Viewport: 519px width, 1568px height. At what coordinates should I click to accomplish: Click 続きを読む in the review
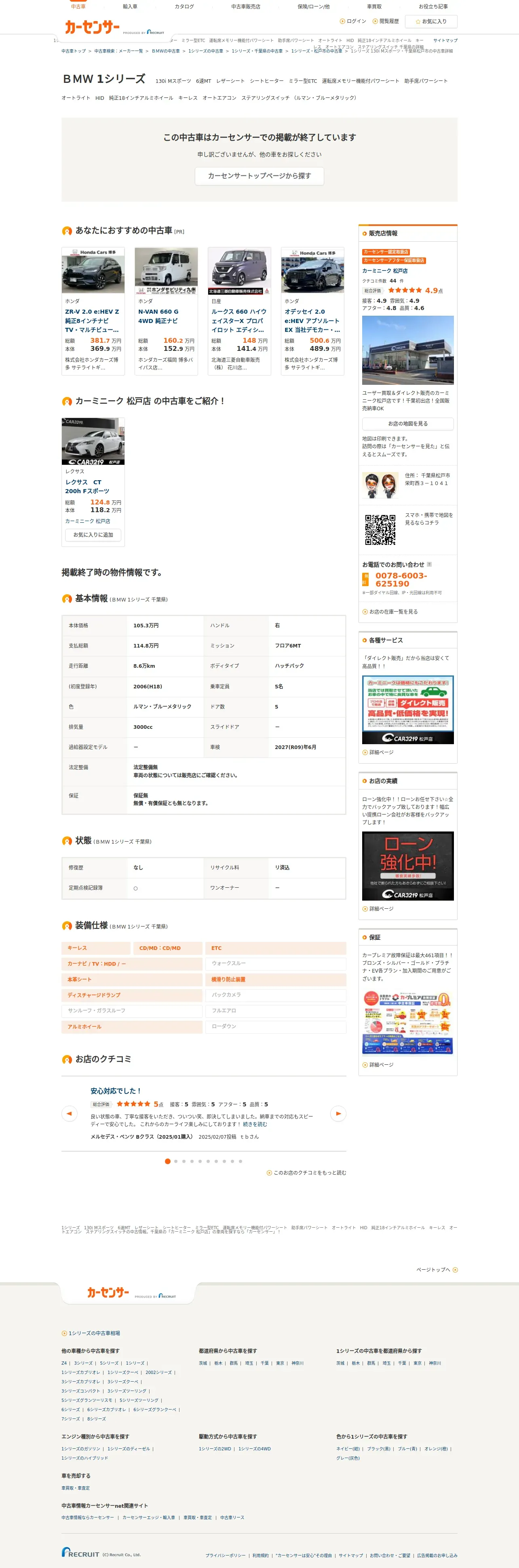coord(255,1124)
